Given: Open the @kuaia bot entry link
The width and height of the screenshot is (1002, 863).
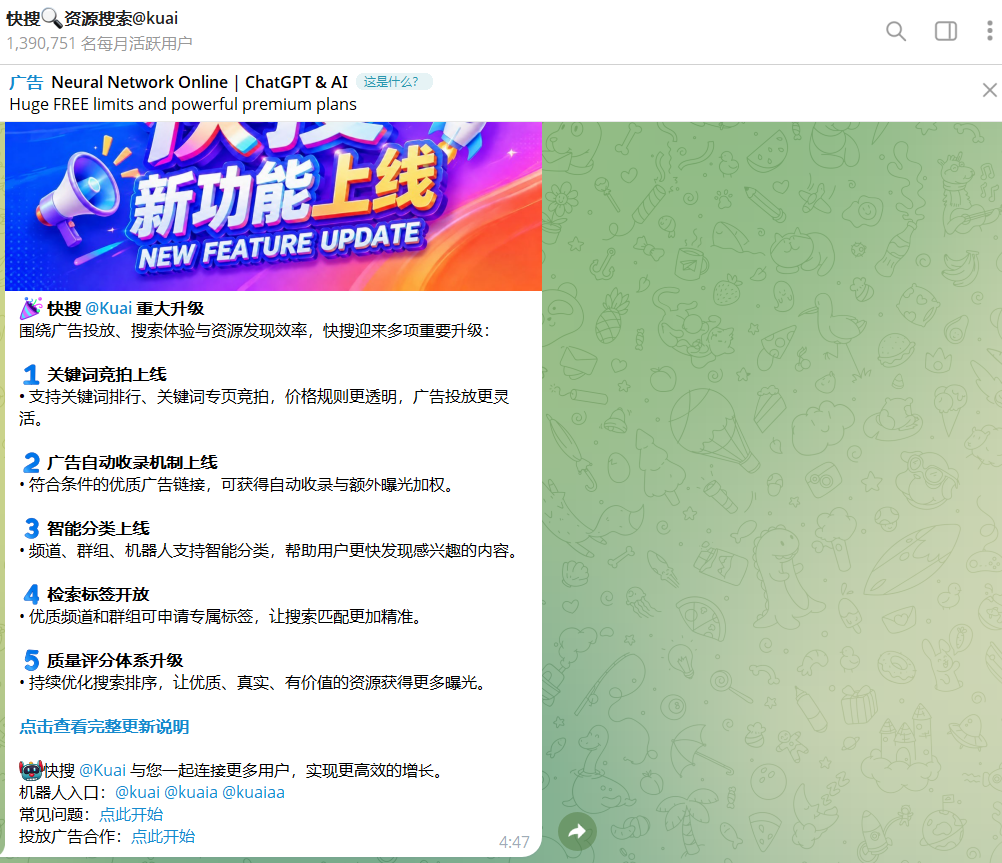Looking at the screenshot, I should tap(190, 793).
